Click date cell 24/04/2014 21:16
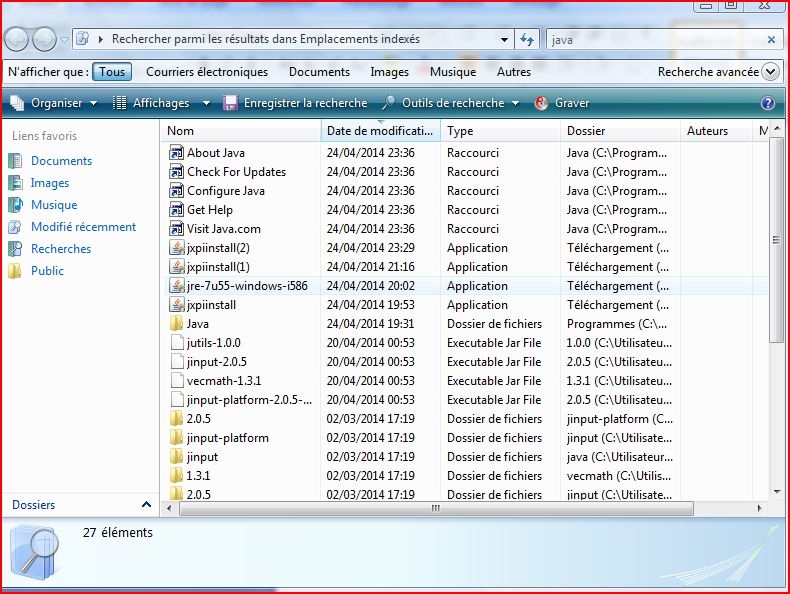 pyautogui.click(x=370, y=267)
